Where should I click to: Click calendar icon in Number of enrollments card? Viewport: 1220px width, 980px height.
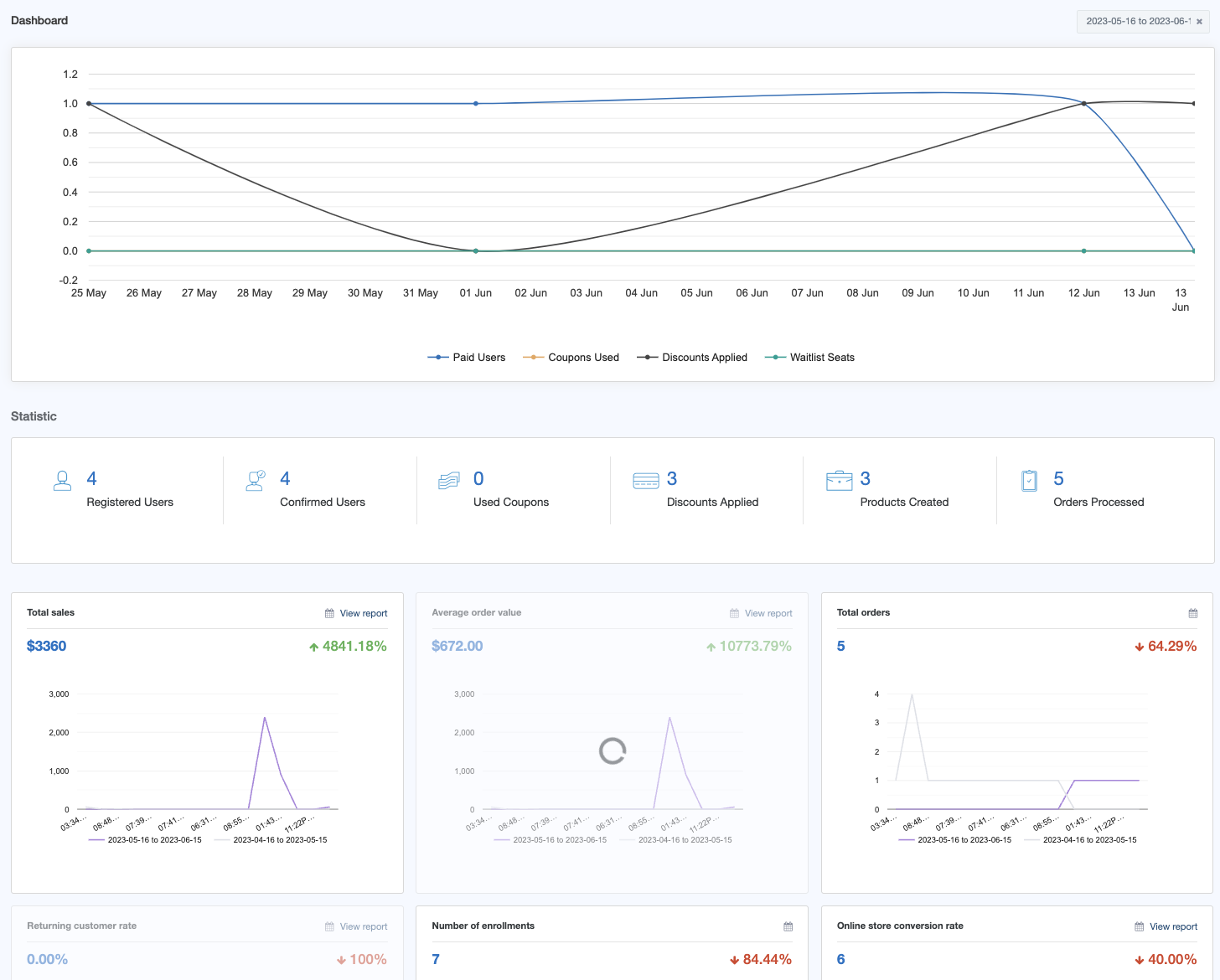click(788, 926)
